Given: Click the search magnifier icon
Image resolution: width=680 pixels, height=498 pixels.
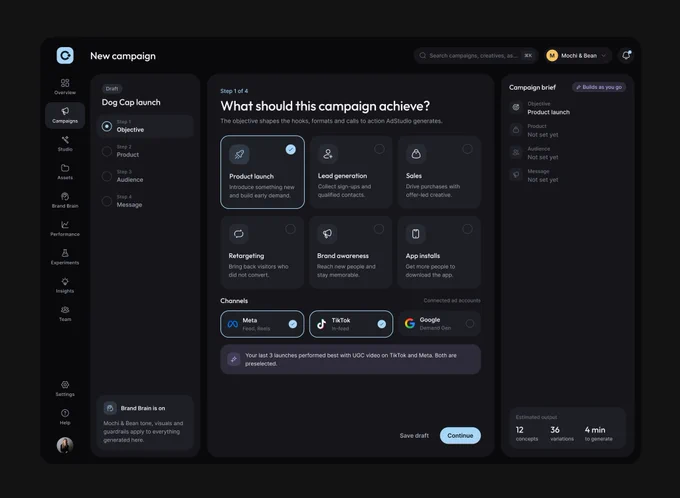Looking at the screenshot, I should coord(422,56).
